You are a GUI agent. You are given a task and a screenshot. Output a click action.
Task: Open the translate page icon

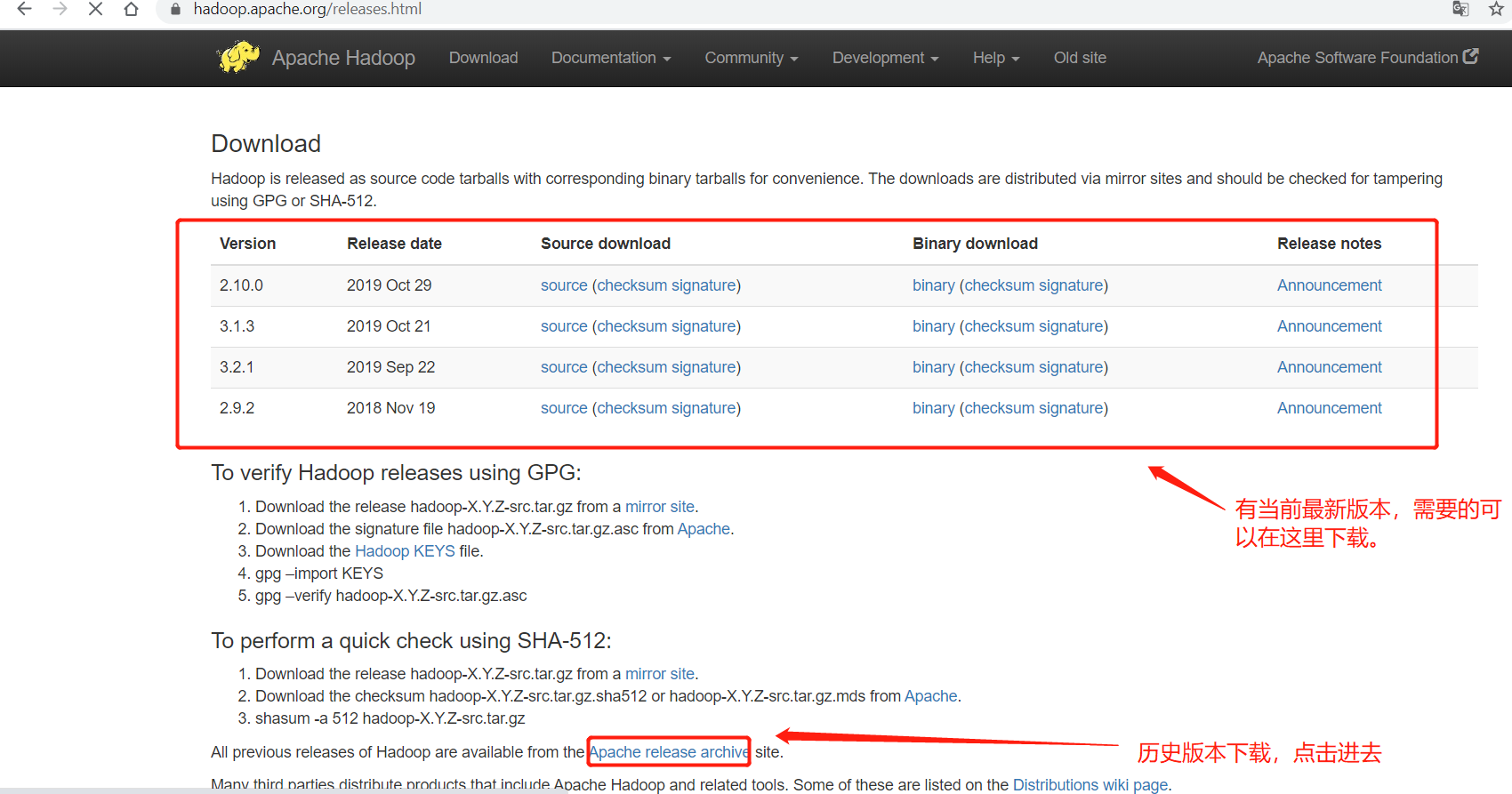tap(1460, 9)
